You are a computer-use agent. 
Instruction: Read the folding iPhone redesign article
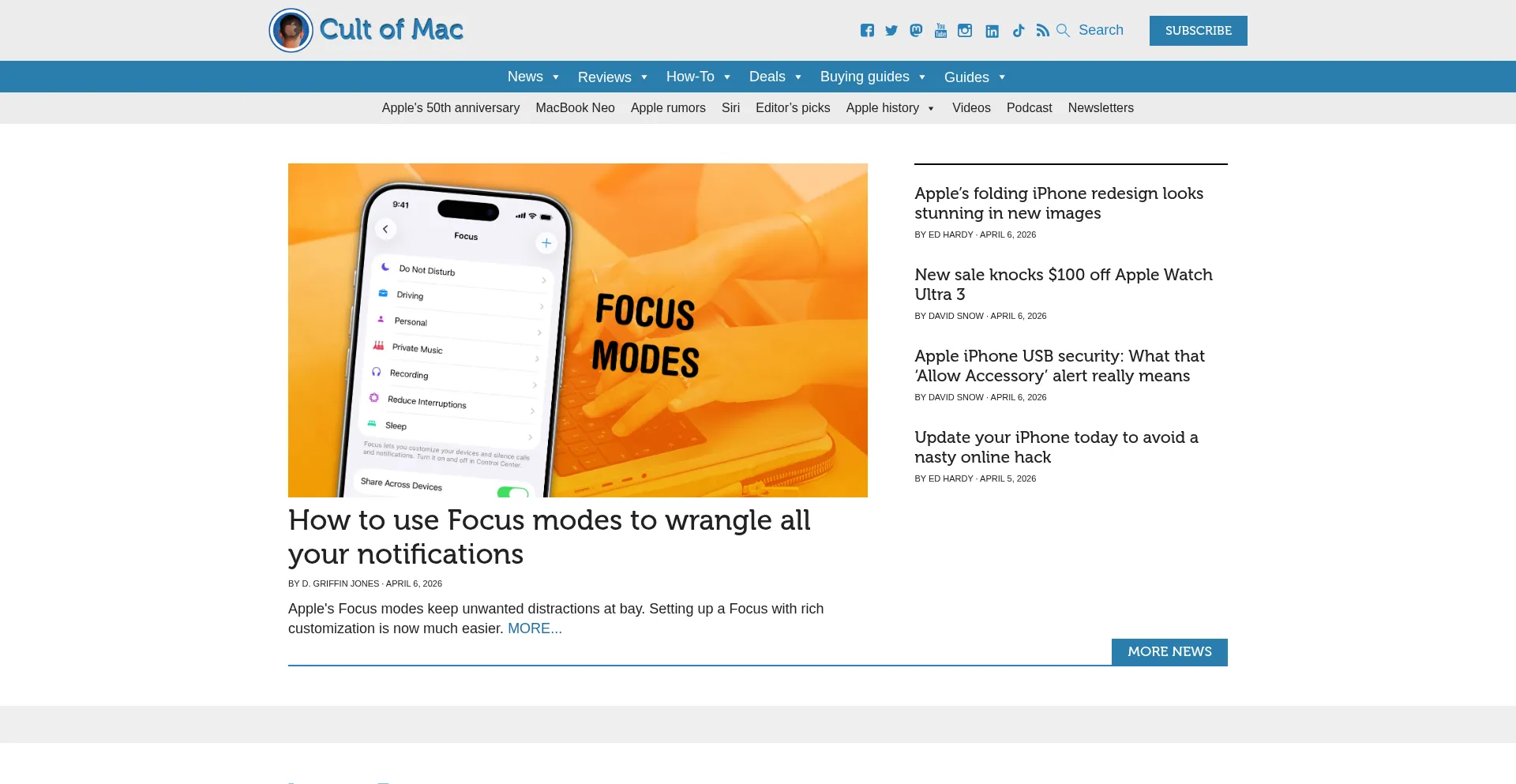[x=1059, y=203]
